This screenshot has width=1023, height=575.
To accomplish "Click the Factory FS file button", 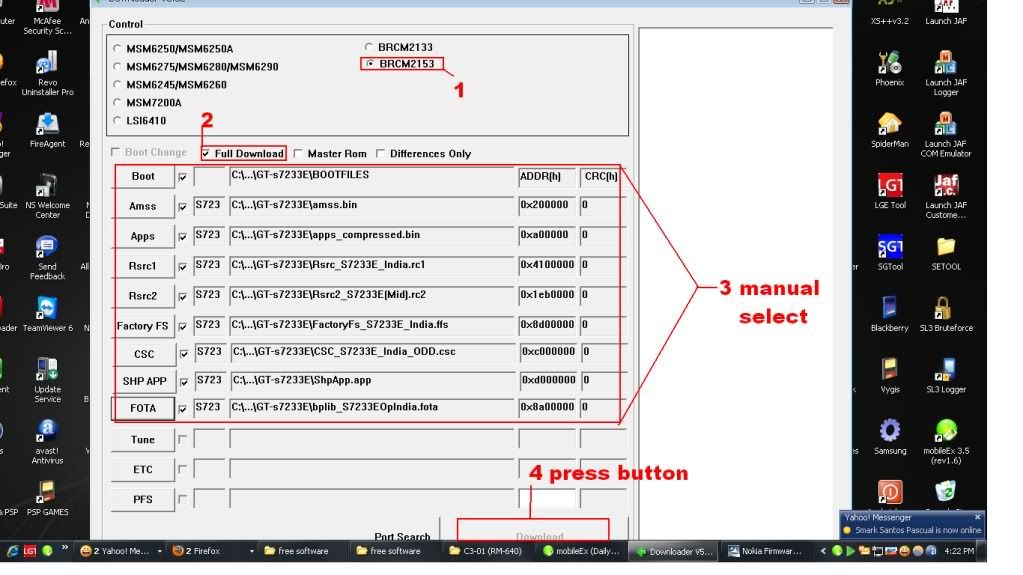I will (x=143, y=326).
